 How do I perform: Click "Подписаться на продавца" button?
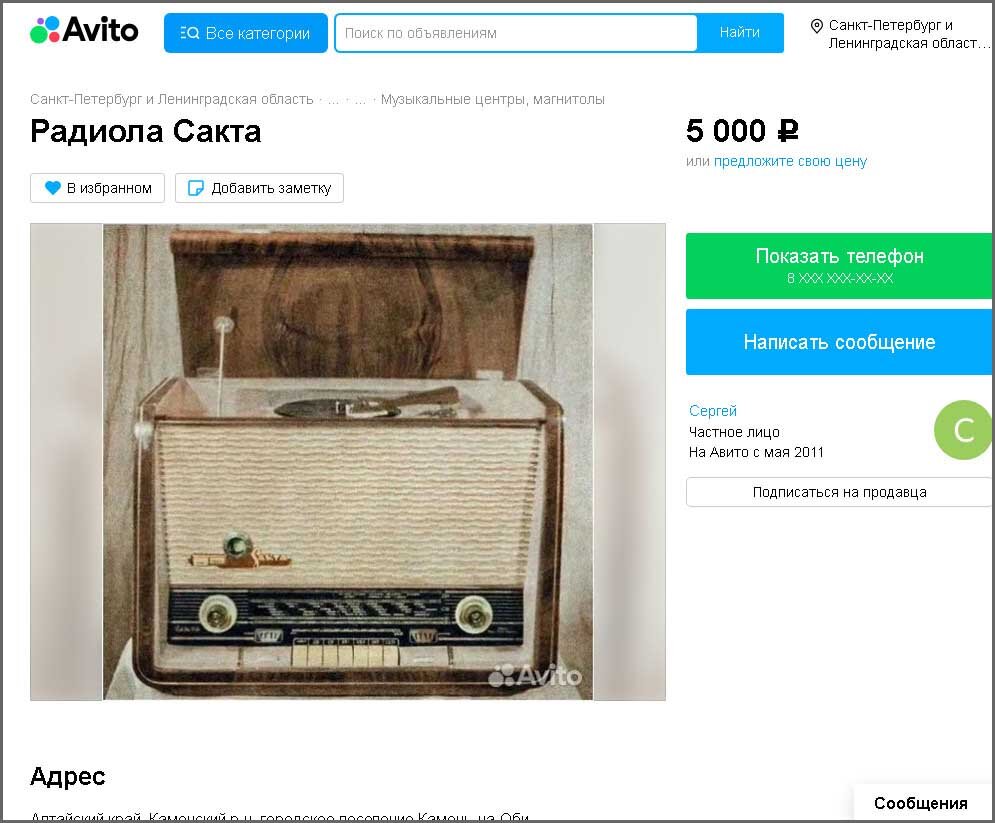tap(839, 492)
